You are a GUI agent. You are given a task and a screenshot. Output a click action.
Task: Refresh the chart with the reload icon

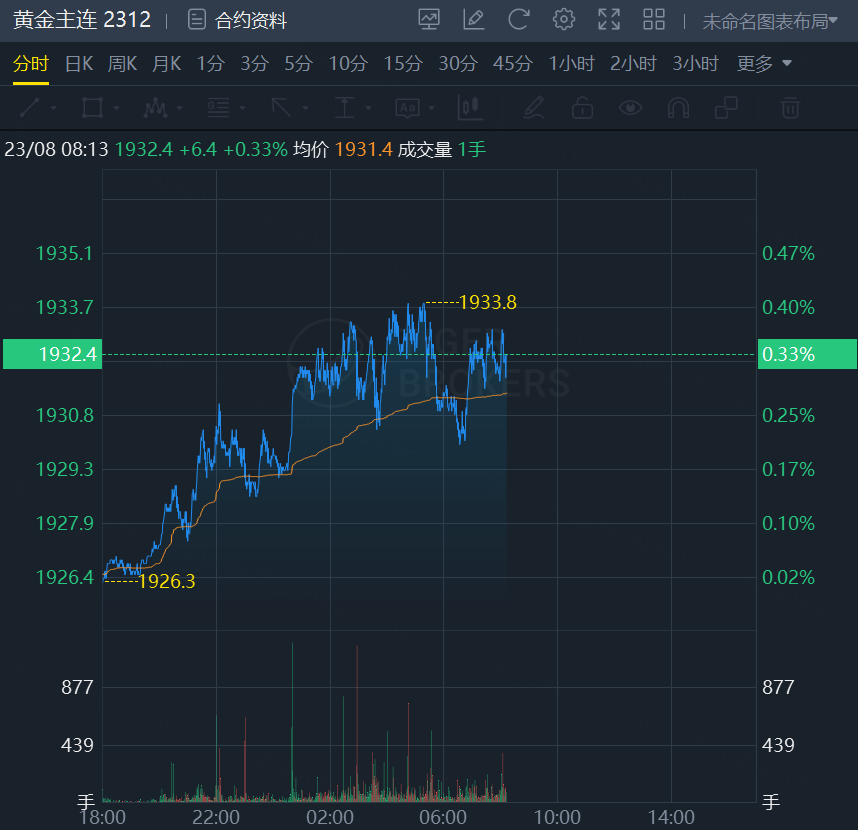[x=519, y=20]
